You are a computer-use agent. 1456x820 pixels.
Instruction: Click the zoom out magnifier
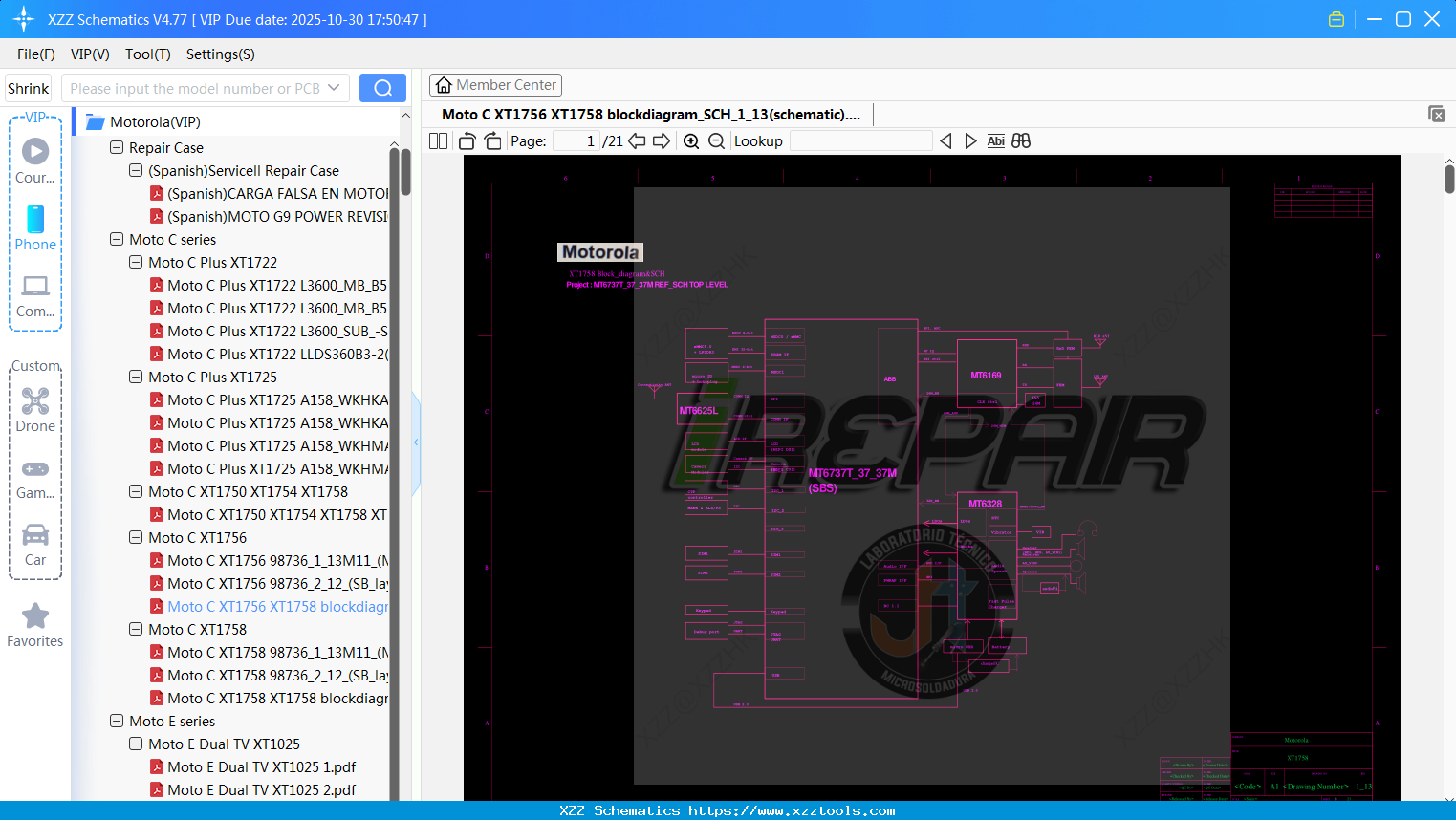pos(716,141)
